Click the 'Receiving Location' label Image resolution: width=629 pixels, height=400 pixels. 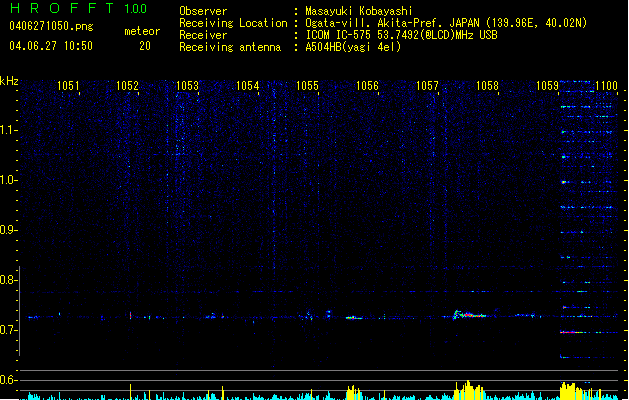point(233,23)
